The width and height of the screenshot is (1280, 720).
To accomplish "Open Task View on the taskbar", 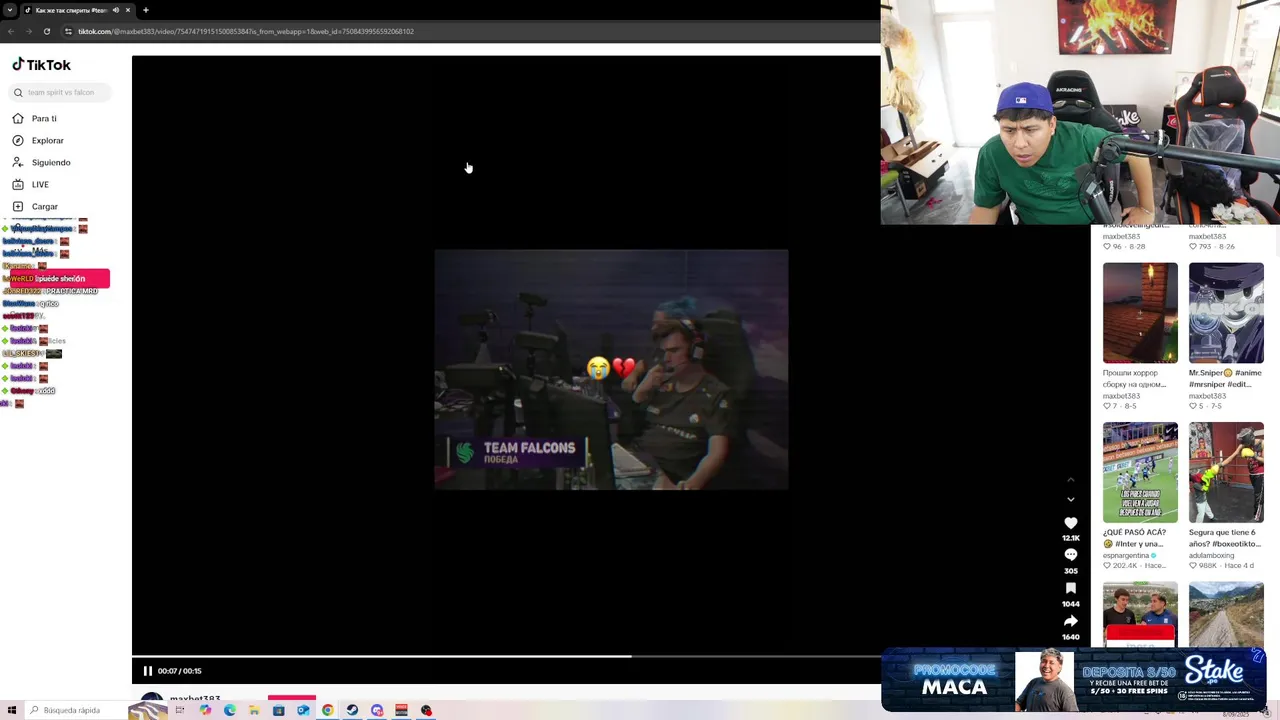I will click(181, 710).
